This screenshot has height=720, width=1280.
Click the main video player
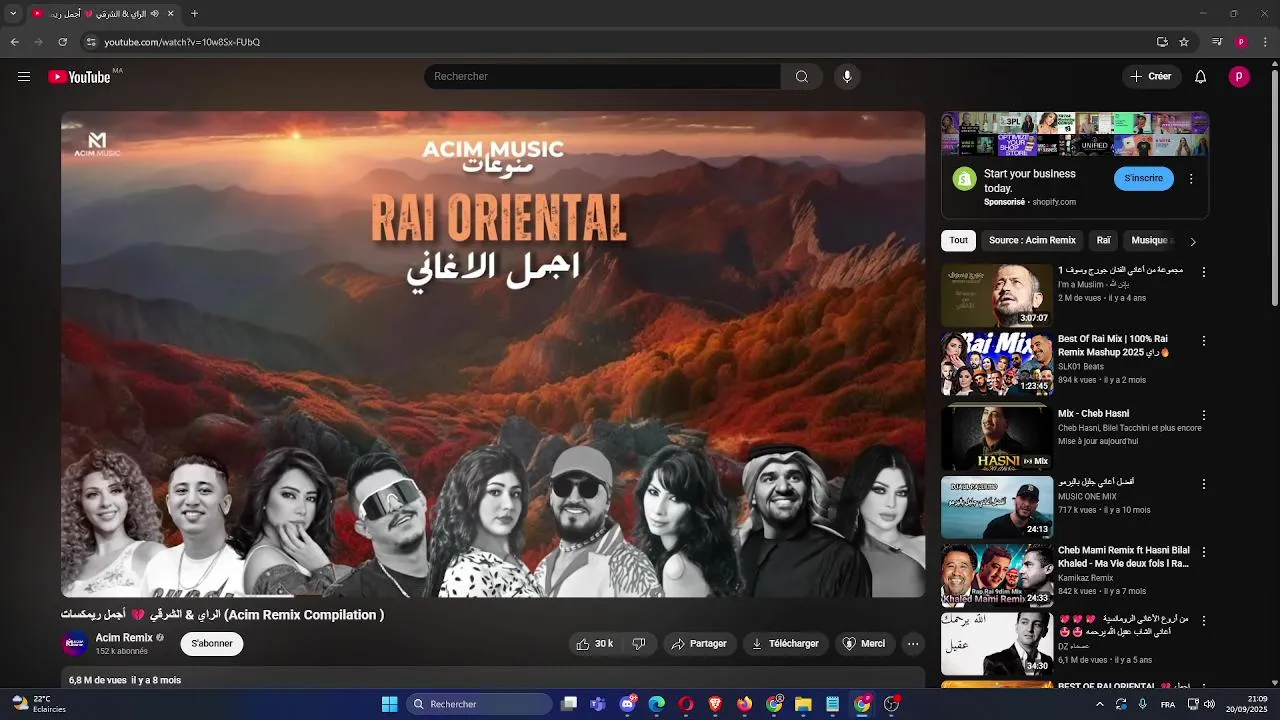[493, 354]
